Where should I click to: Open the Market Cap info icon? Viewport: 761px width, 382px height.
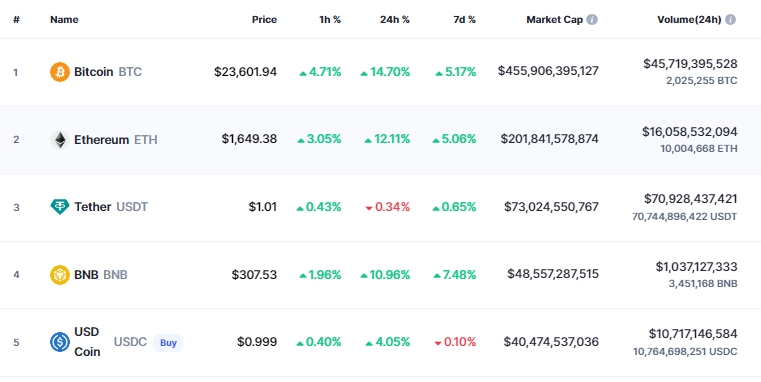pyautogui.click(x=592, y=19)
